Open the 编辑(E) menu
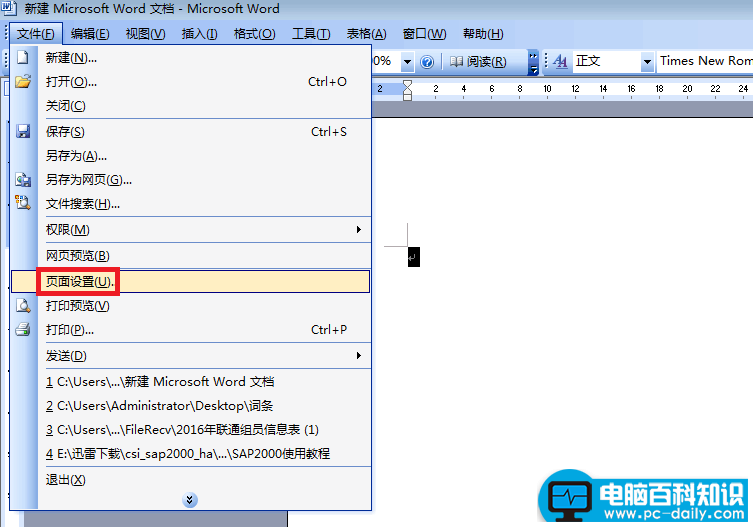Viewport: 753px width, 527px height. click(90, 34)
